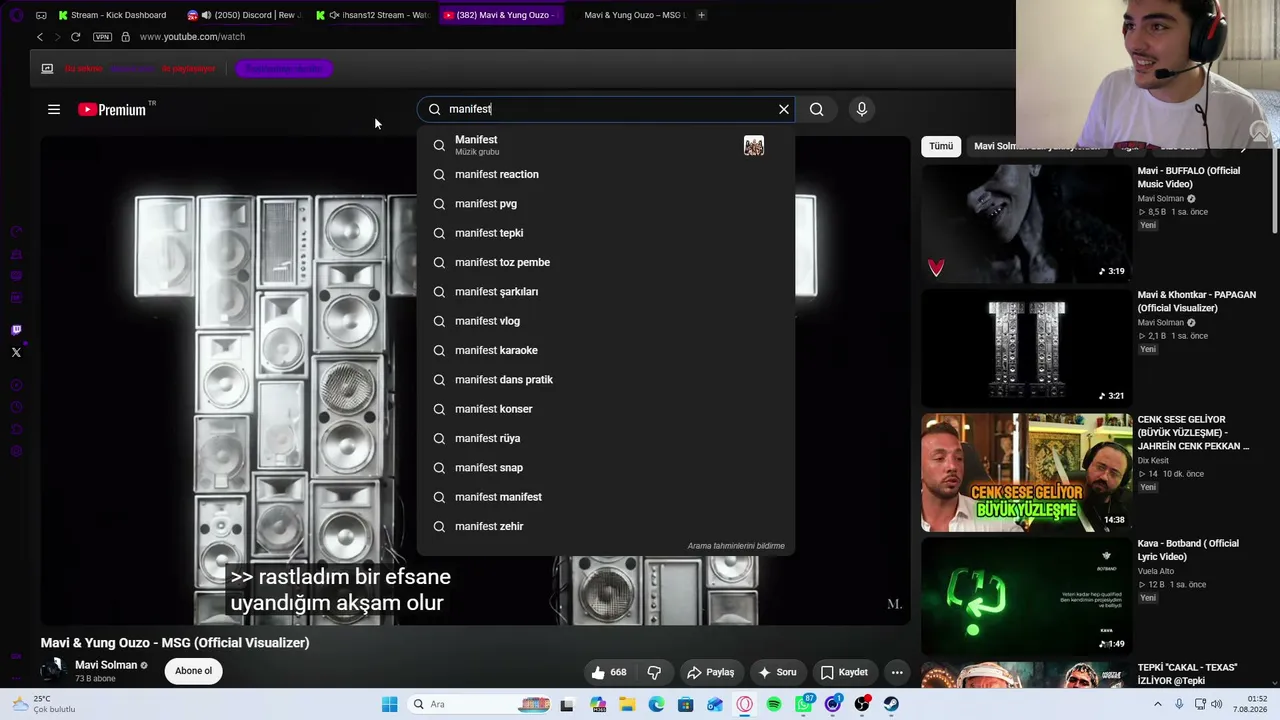
Task: Click the address bar showing www.youtube.com/watch
Action: (192, 37)
